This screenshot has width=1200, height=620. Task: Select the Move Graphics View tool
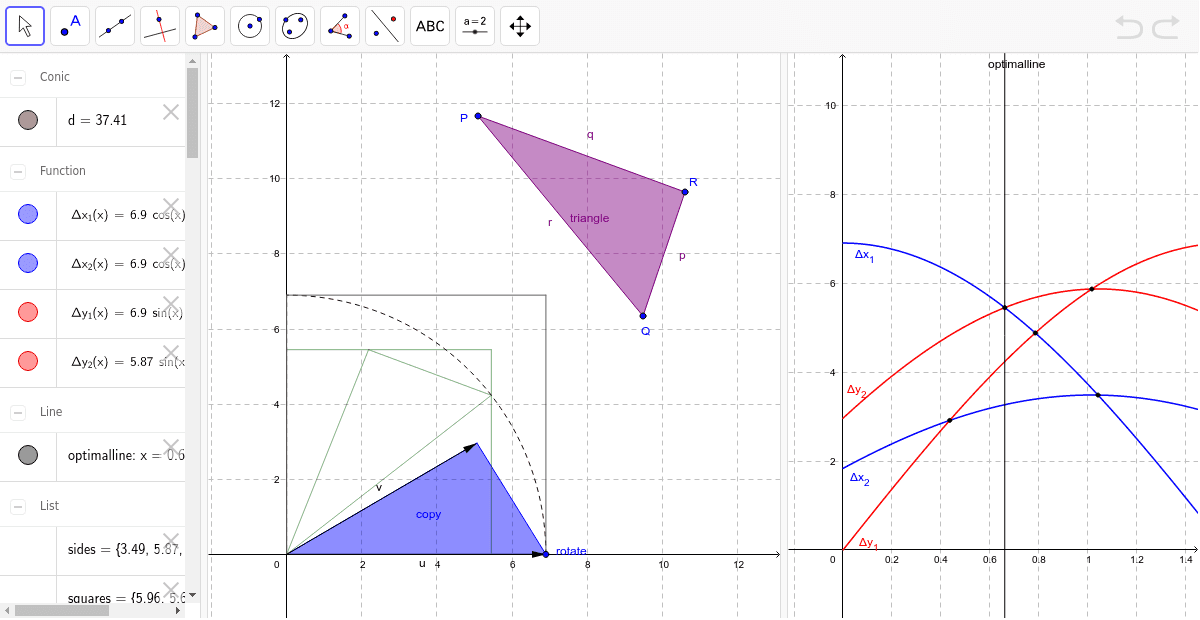[520, 26]
